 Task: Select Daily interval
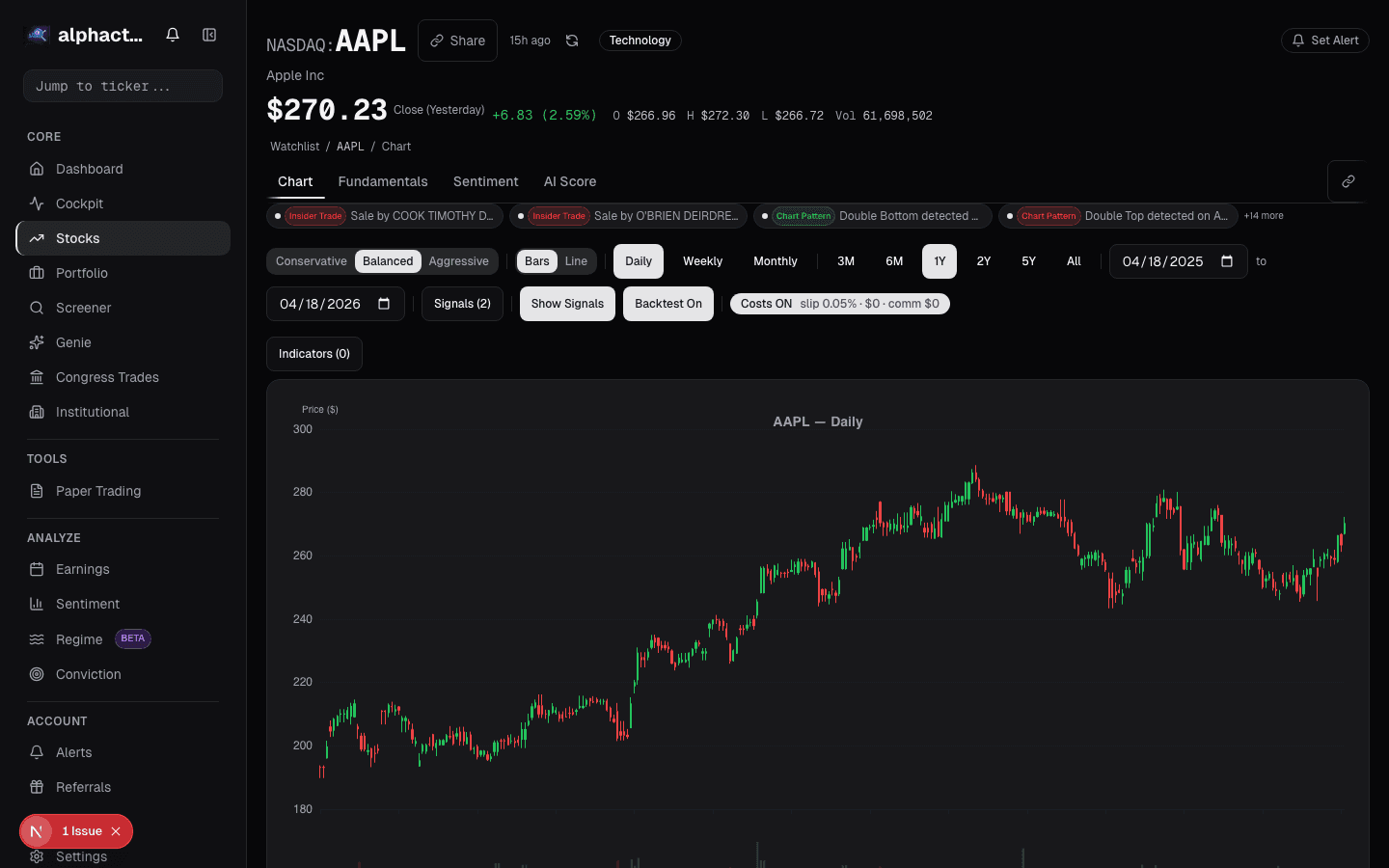[x=639, y=261]
